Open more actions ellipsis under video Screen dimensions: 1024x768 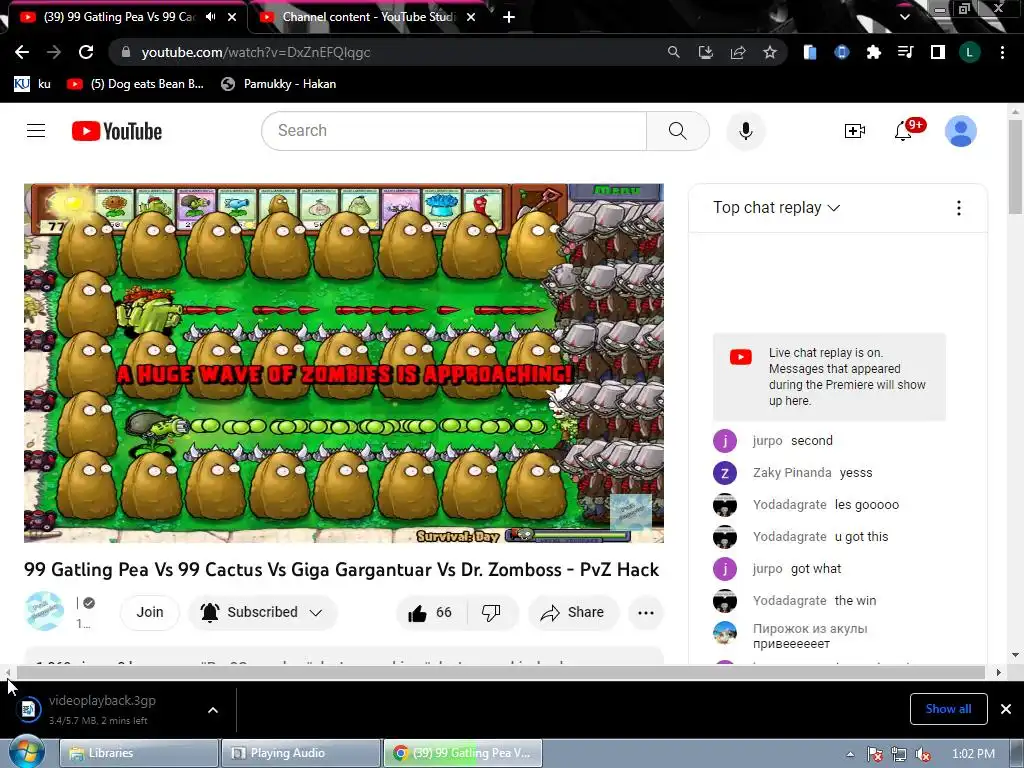tap(646, 613)
